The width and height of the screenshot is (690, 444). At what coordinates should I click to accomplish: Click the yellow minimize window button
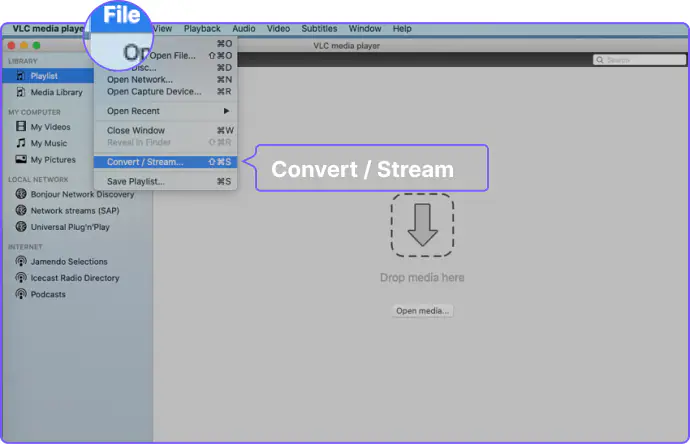point(24,45)
